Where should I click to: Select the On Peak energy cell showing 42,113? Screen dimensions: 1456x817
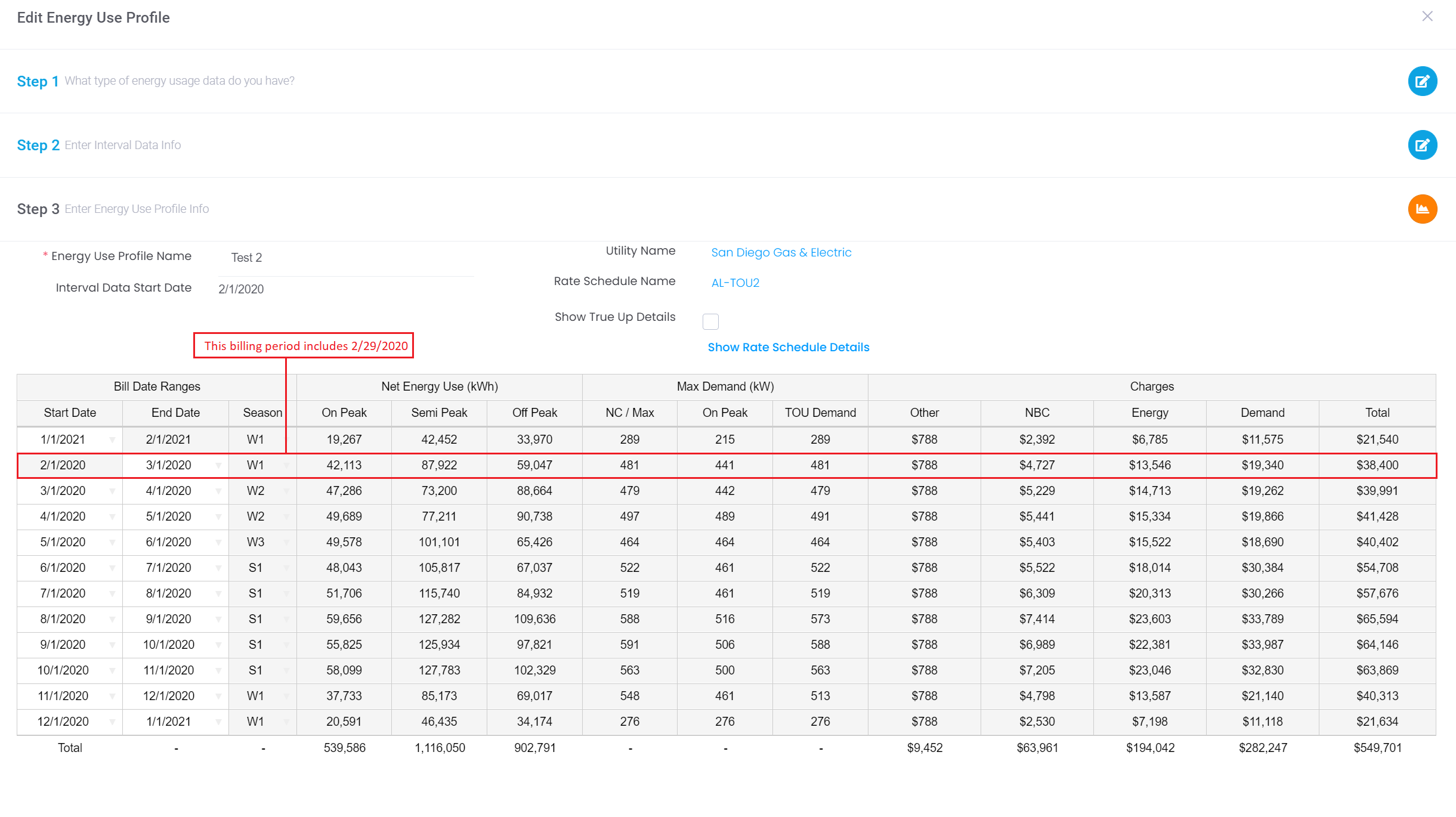[344, 465]
